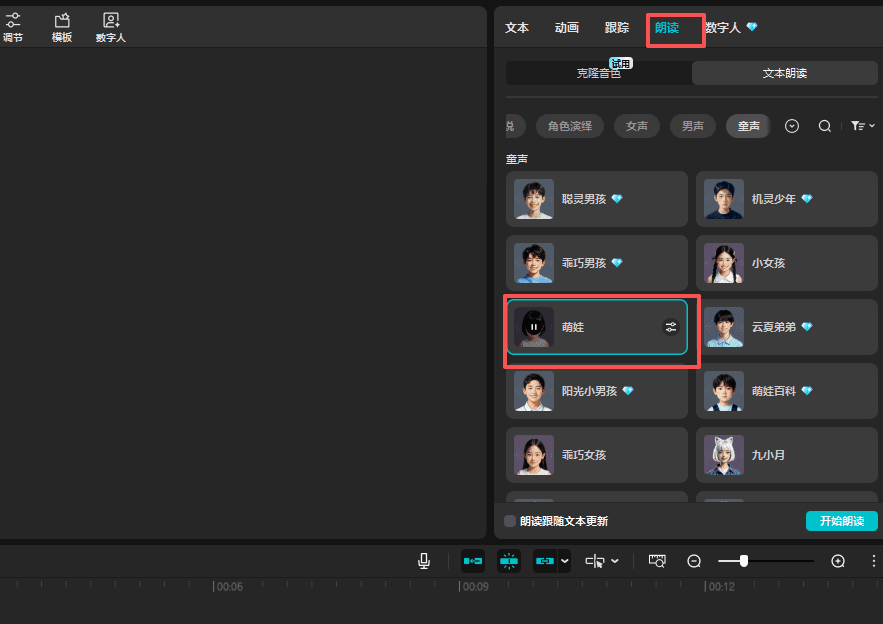Enable 朗读跟随文本更新 checkbox
Image resolution: width=883 pixels, height=624 pixels.
pos(510,521)
